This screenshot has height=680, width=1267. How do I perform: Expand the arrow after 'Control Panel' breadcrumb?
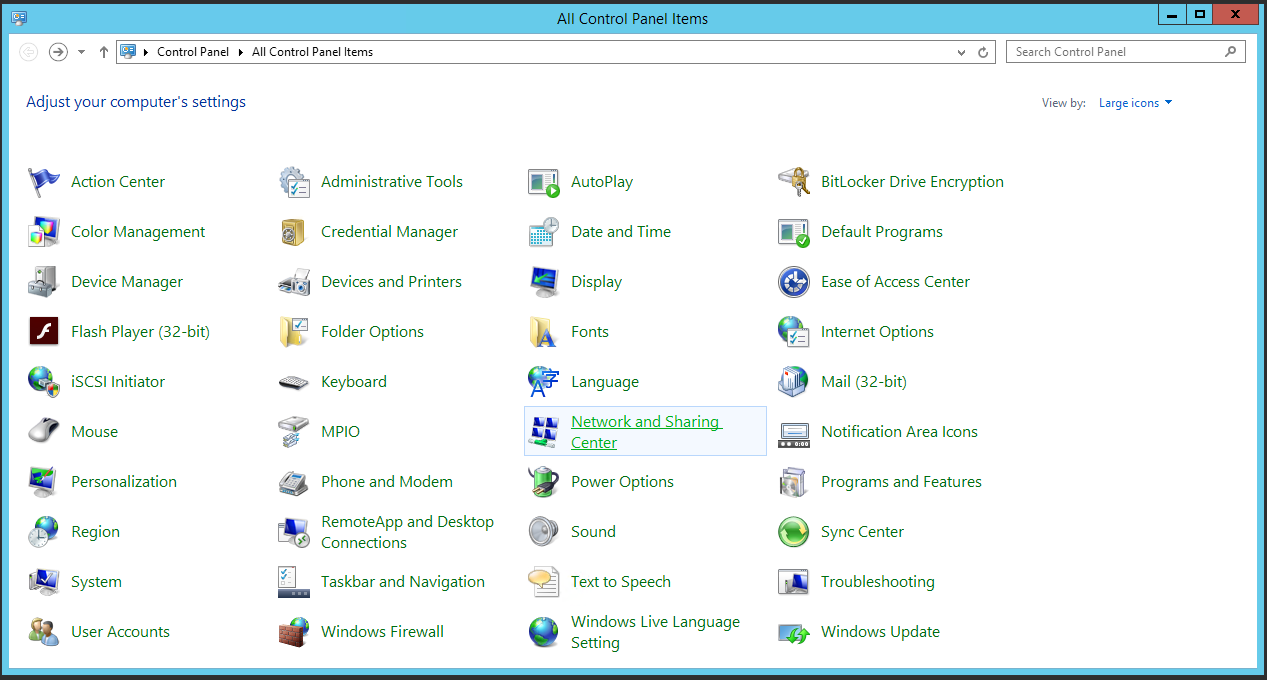coord(241,52)
